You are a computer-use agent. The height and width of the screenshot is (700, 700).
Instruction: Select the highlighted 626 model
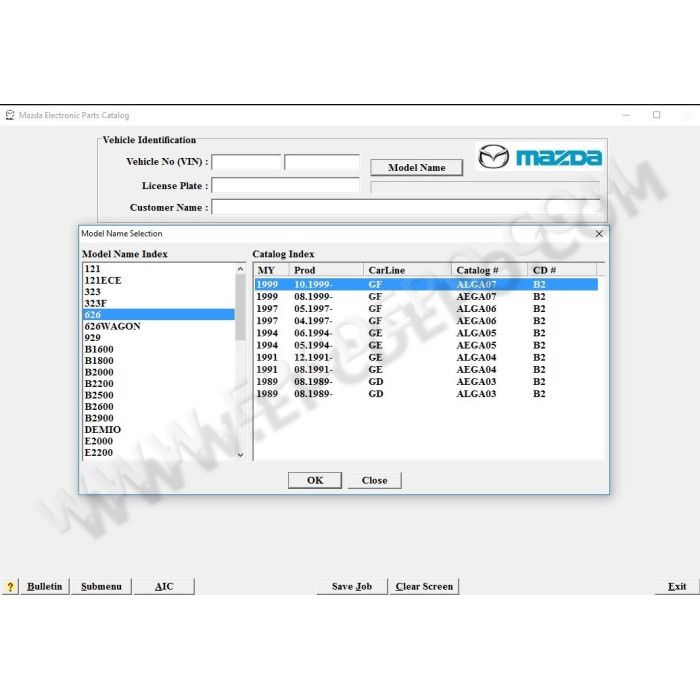158,315
